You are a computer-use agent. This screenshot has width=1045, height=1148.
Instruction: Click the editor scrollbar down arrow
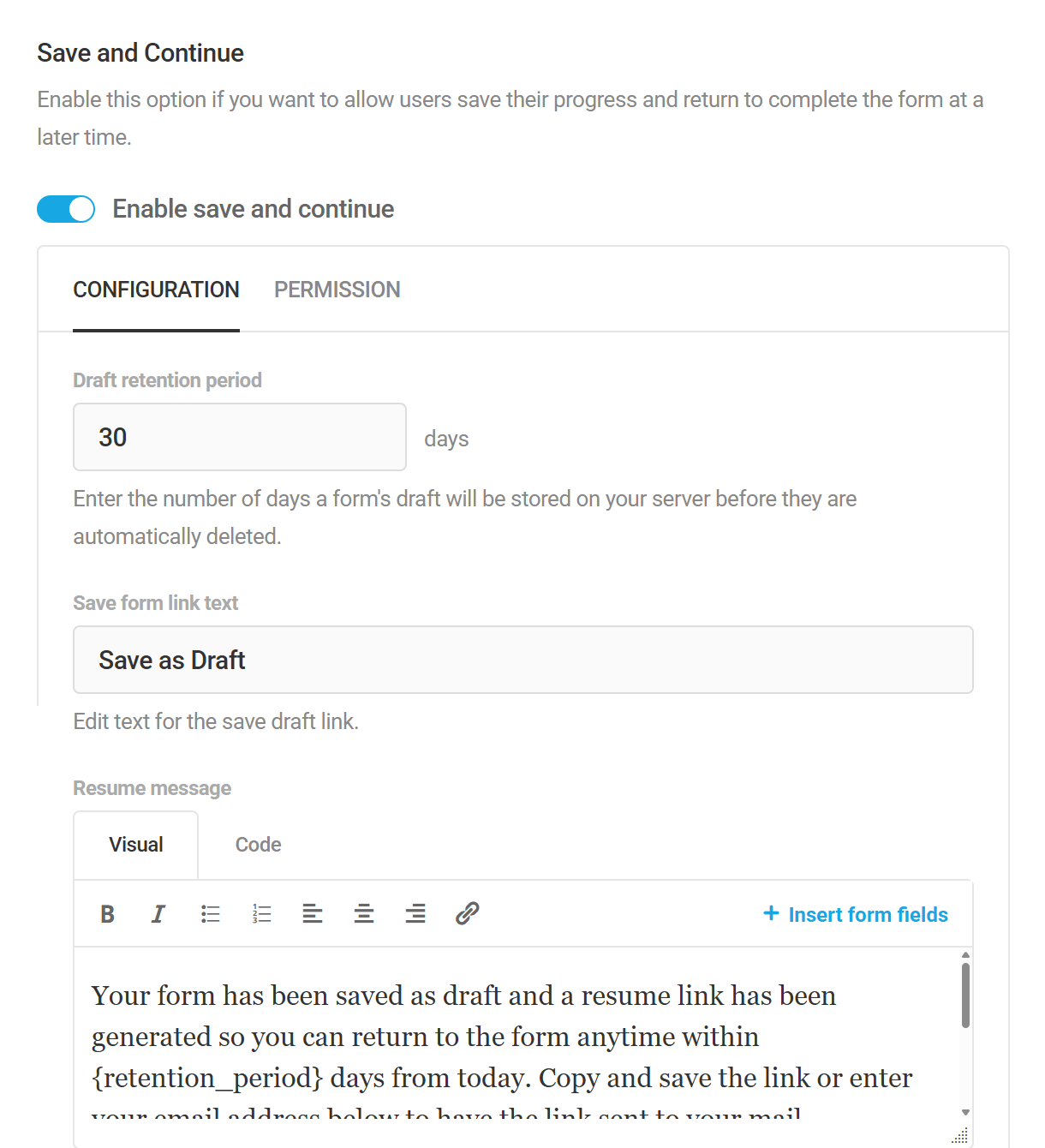tap(965, 1113)
